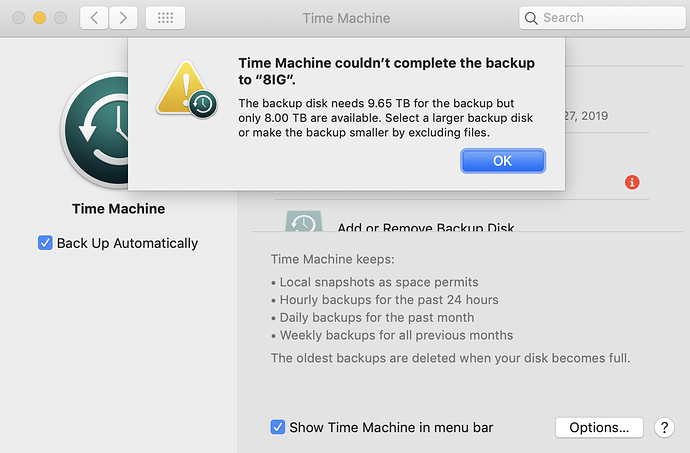The image size is (690, 453).
Task: Toggle Show Time Machine in menu bar
Action: 277,427
